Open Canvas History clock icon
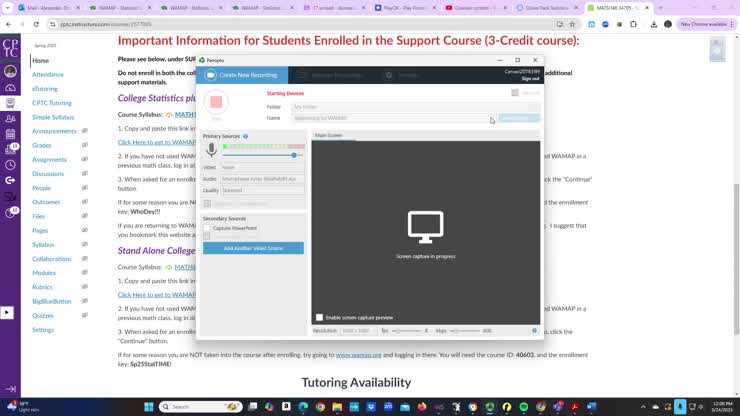The width and height of the screenshot is (740, 416). [x=10, y=165]
